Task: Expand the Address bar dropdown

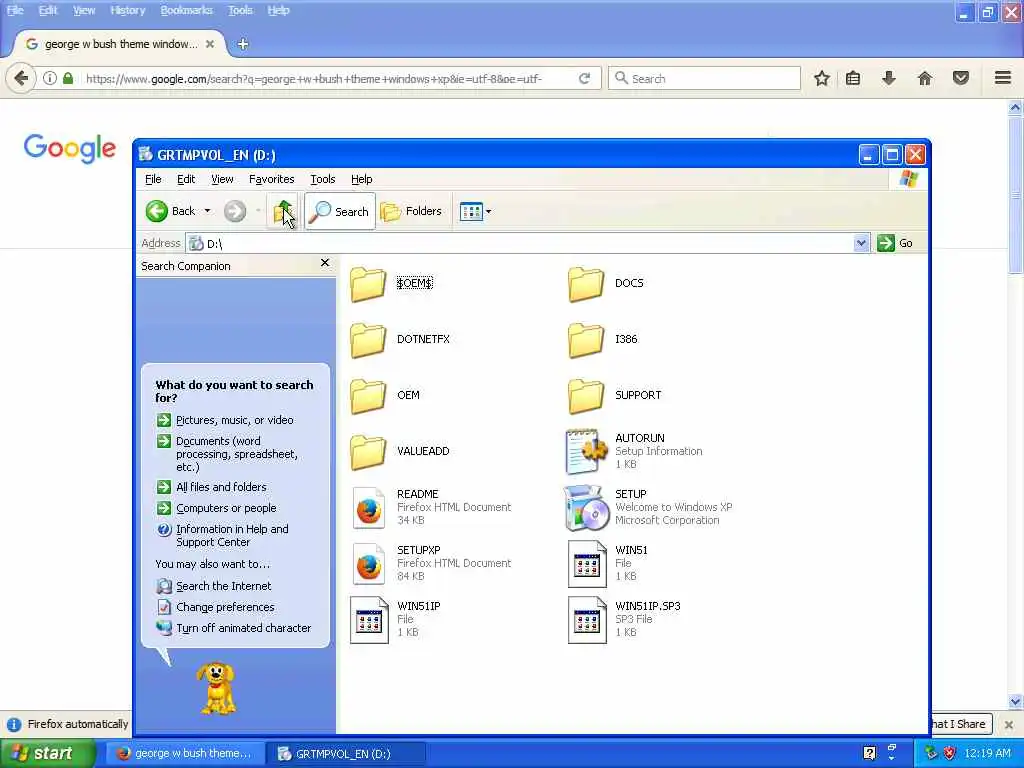Action: (x=861, y=243)
